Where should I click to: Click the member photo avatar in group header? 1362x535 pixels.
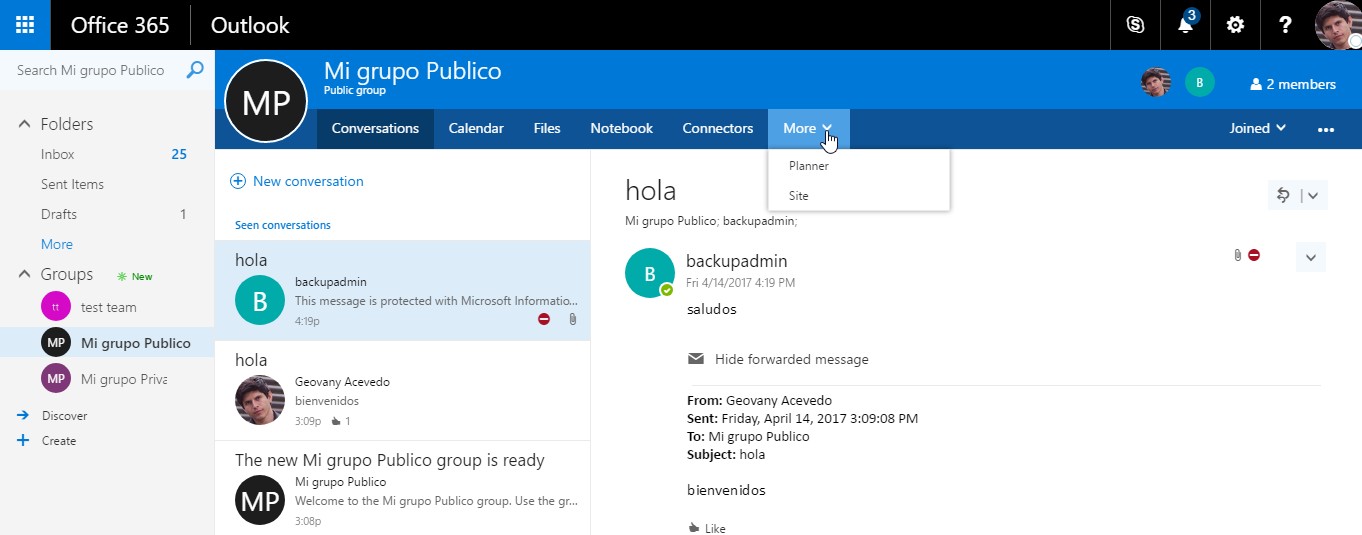pyautogui.click(x=1156, y=83)
